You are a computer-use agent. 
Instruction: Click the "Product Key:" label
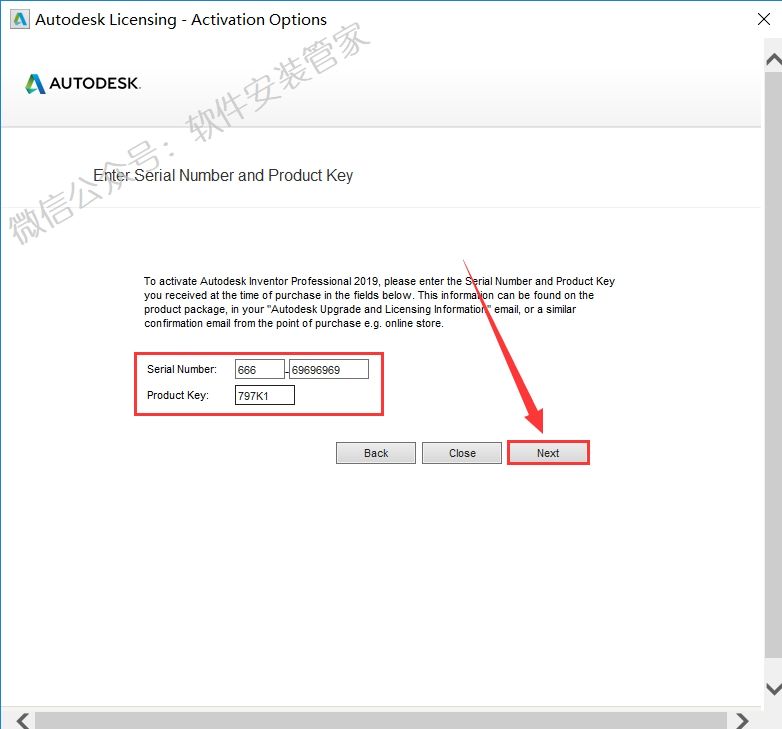[x=177, y=396]
